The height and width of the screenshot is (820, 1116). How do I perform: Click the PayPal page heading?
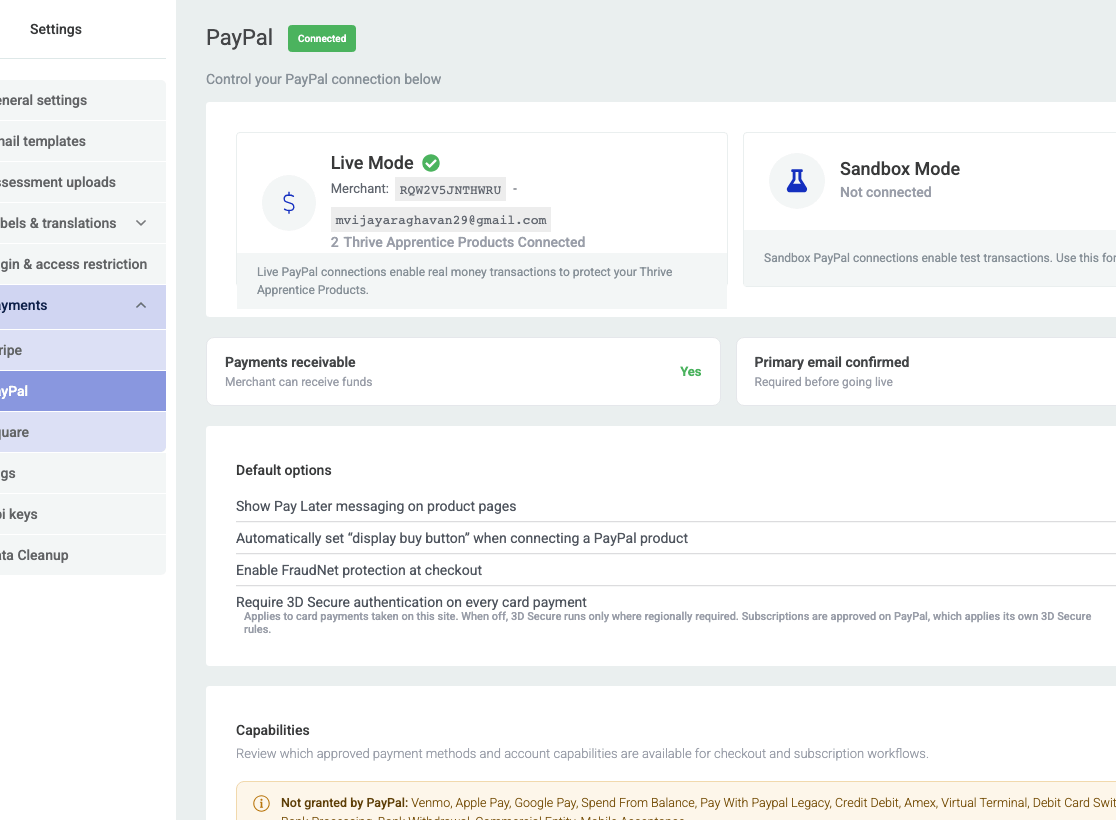tap(239, 38)
